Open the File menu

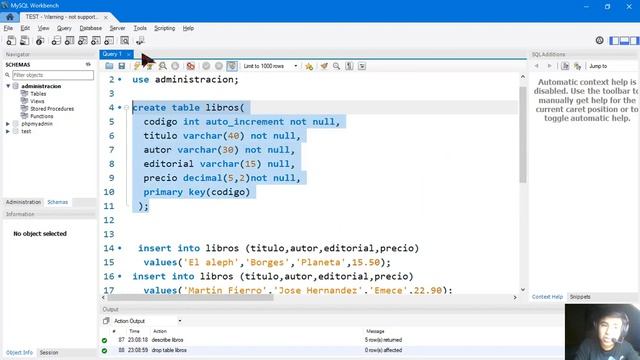point(8,28)
